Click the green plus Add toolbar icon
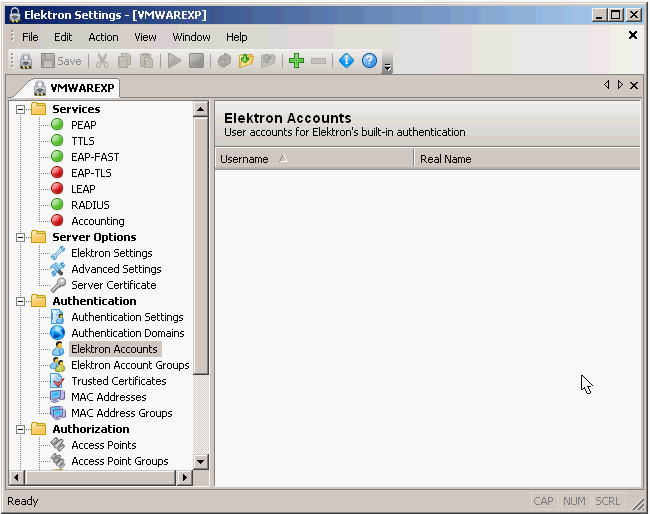650x514 pixels. (x=296, y=61)
